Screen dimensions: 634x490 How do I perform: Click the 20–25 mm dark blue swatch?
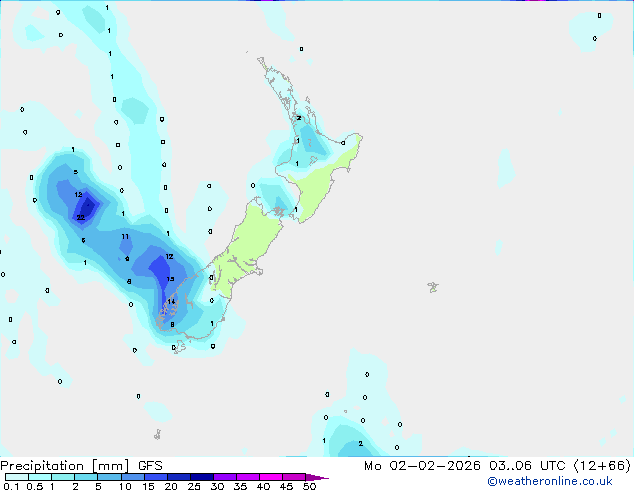[x=179, y=477]
